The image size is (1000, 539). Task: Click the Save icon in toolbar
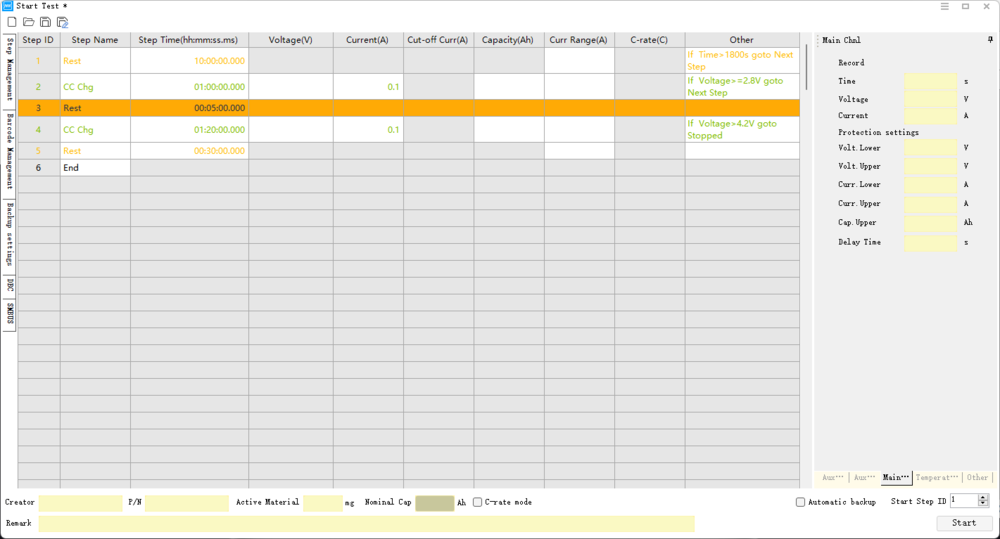coord(45,22)
